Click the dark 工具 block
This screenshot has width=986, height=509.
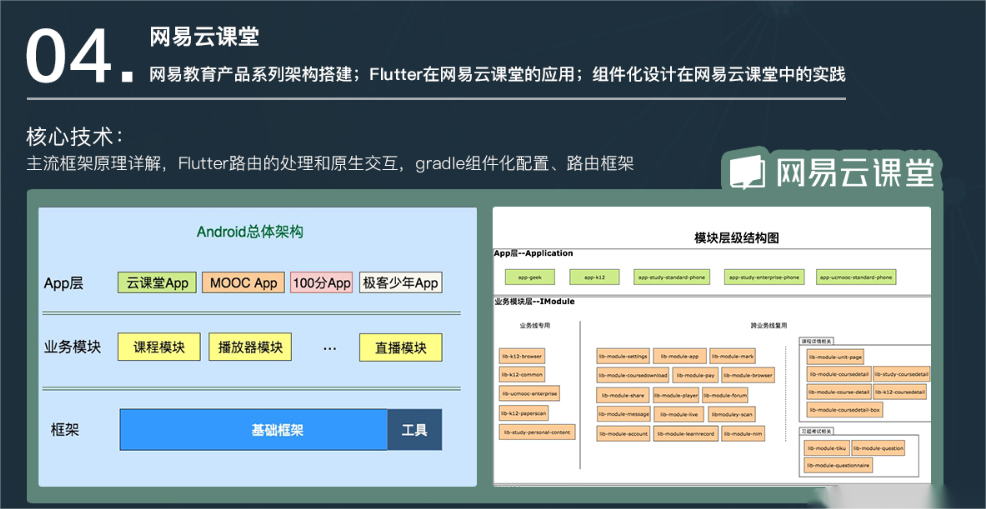click(x=414, y=430)
